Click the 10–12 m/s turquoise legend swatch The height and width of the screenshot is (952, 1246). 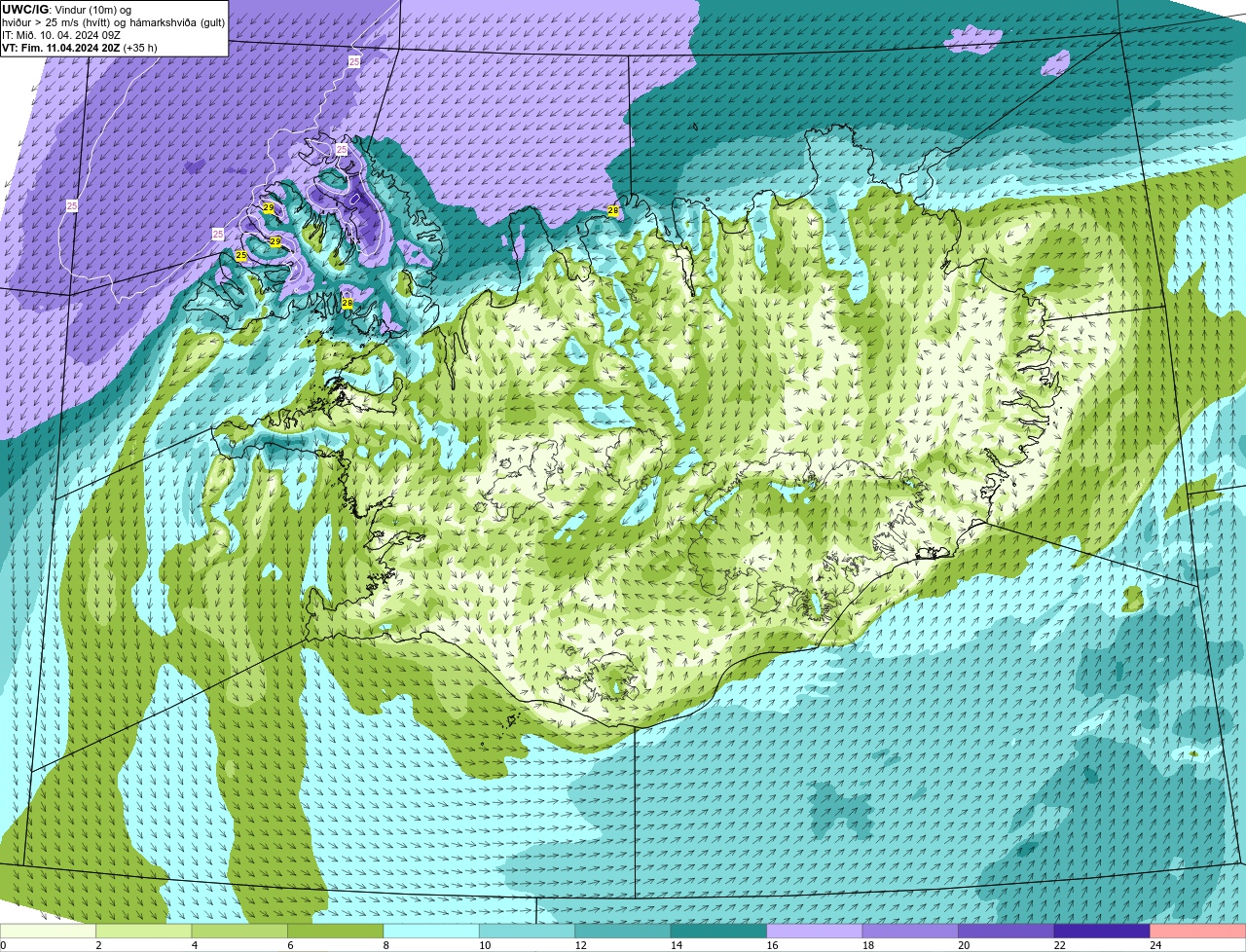click(527, 931)
